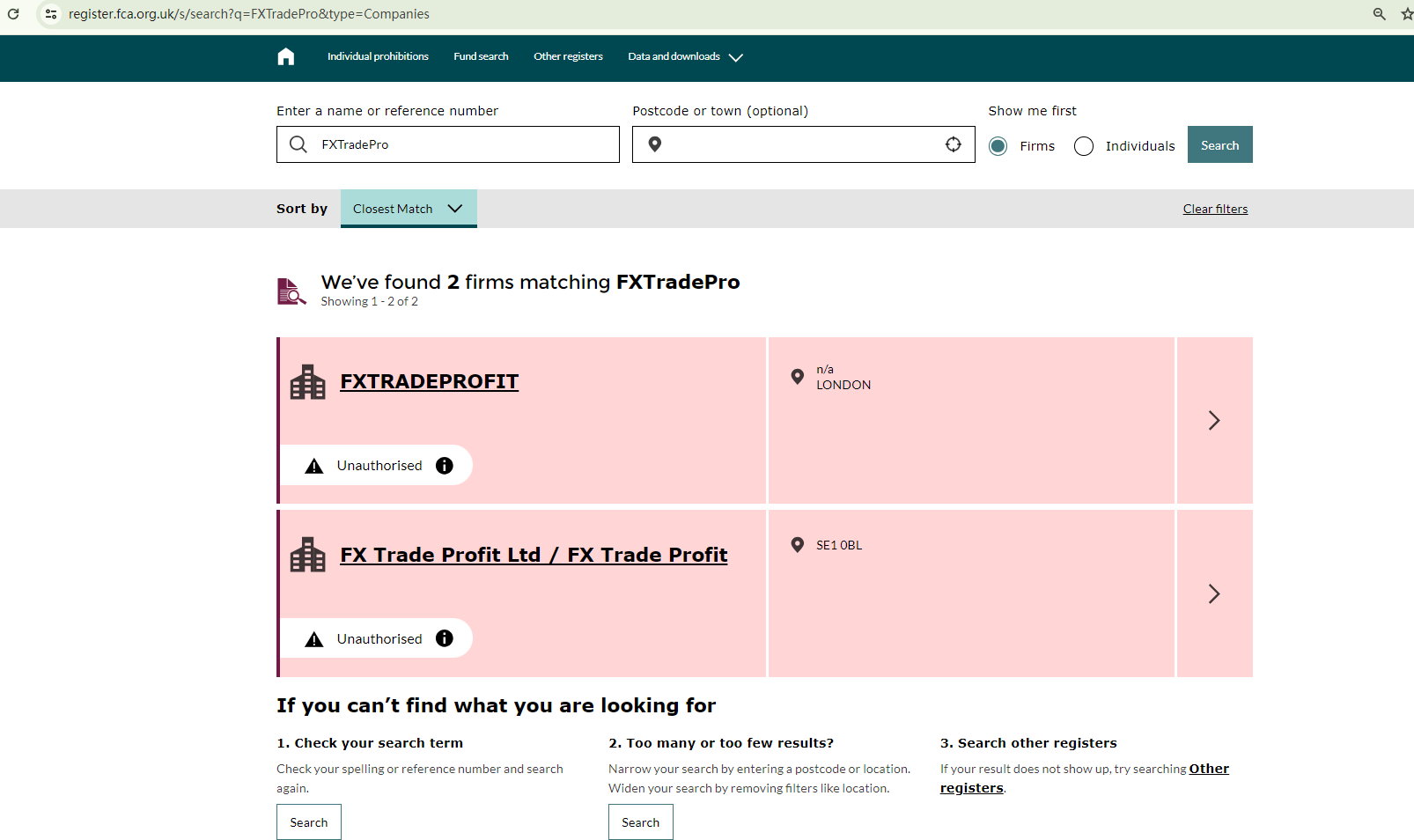Image resolution: width=1414 pixels, height=840 pixels.
Task: Select the Firms radio button
Action: (998, 146)
